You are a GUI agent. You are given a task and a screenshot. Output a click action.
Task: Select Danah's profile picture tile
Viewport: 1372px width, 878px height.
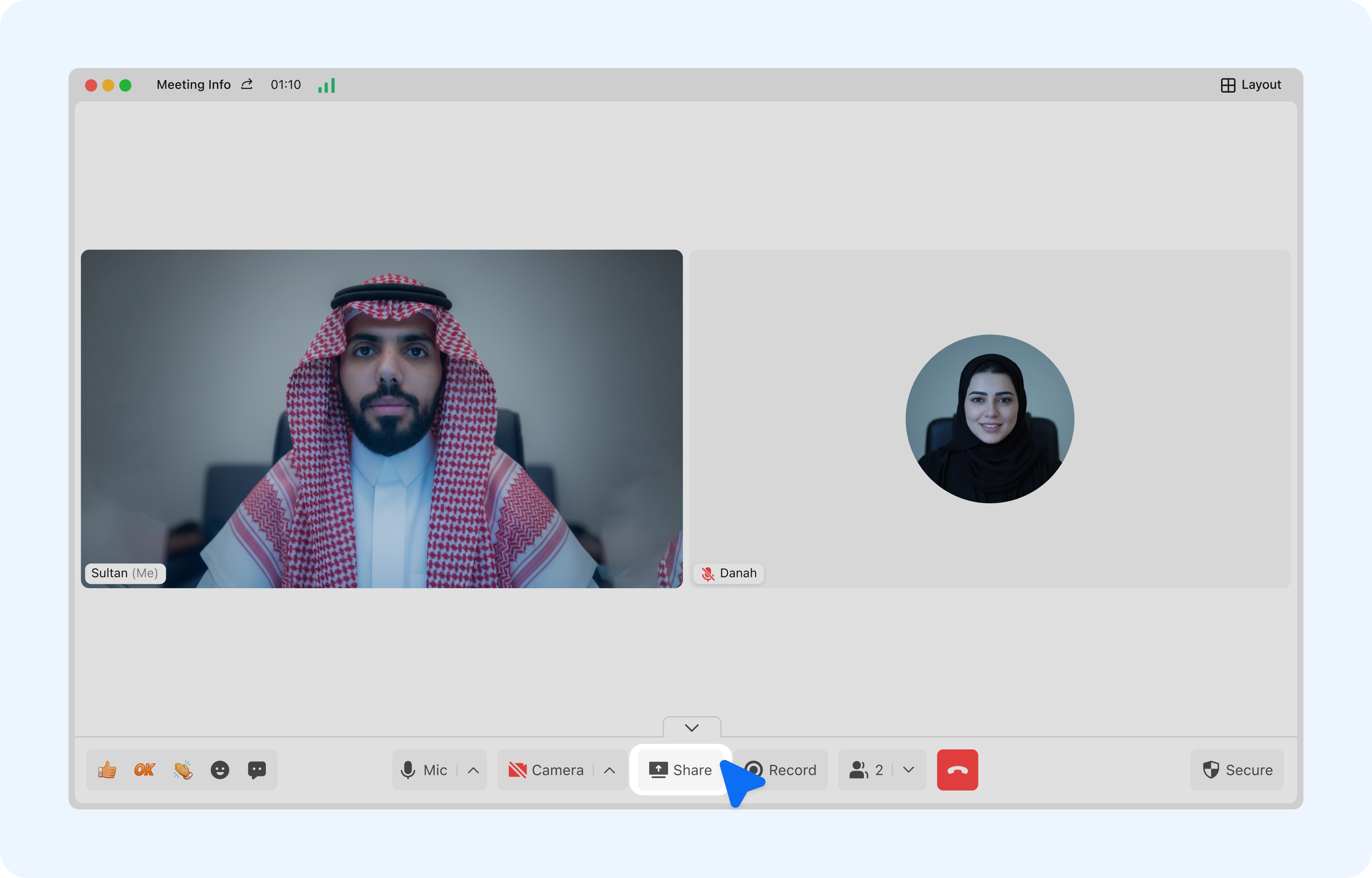(990, 418)
